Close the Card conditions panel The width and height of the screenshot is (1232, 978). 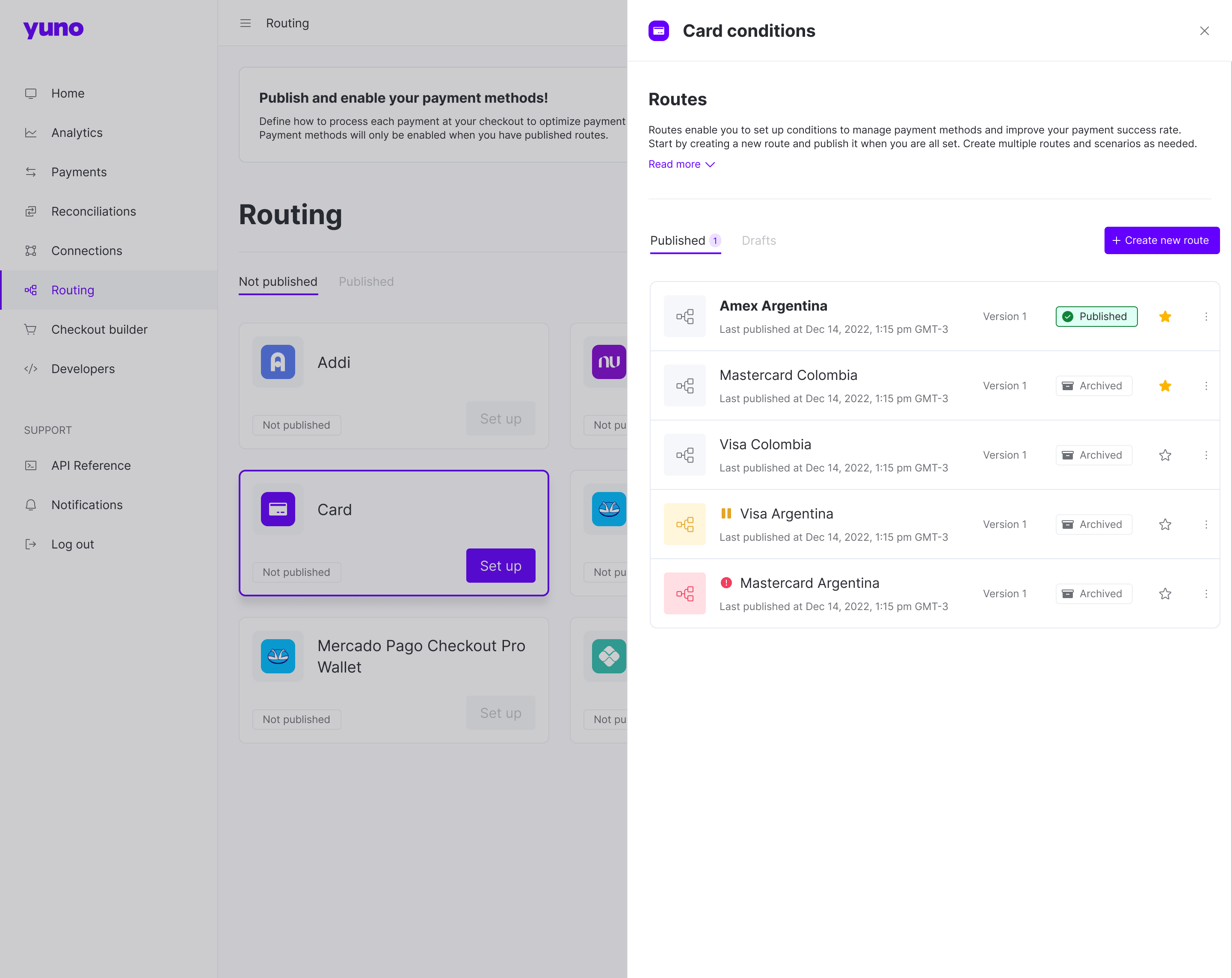click(x=1204, y=31)
